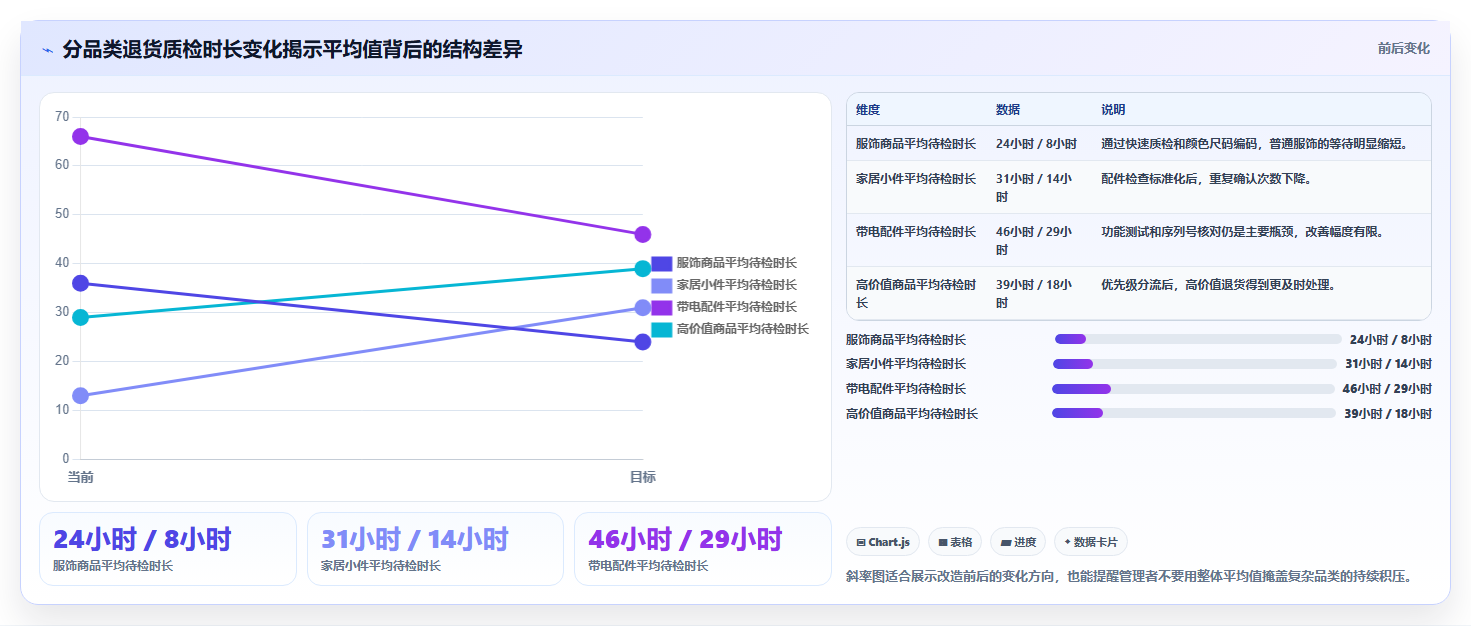Select the light periwinkle data point at 目标
Screen dimensions: 1471x626
643,308
